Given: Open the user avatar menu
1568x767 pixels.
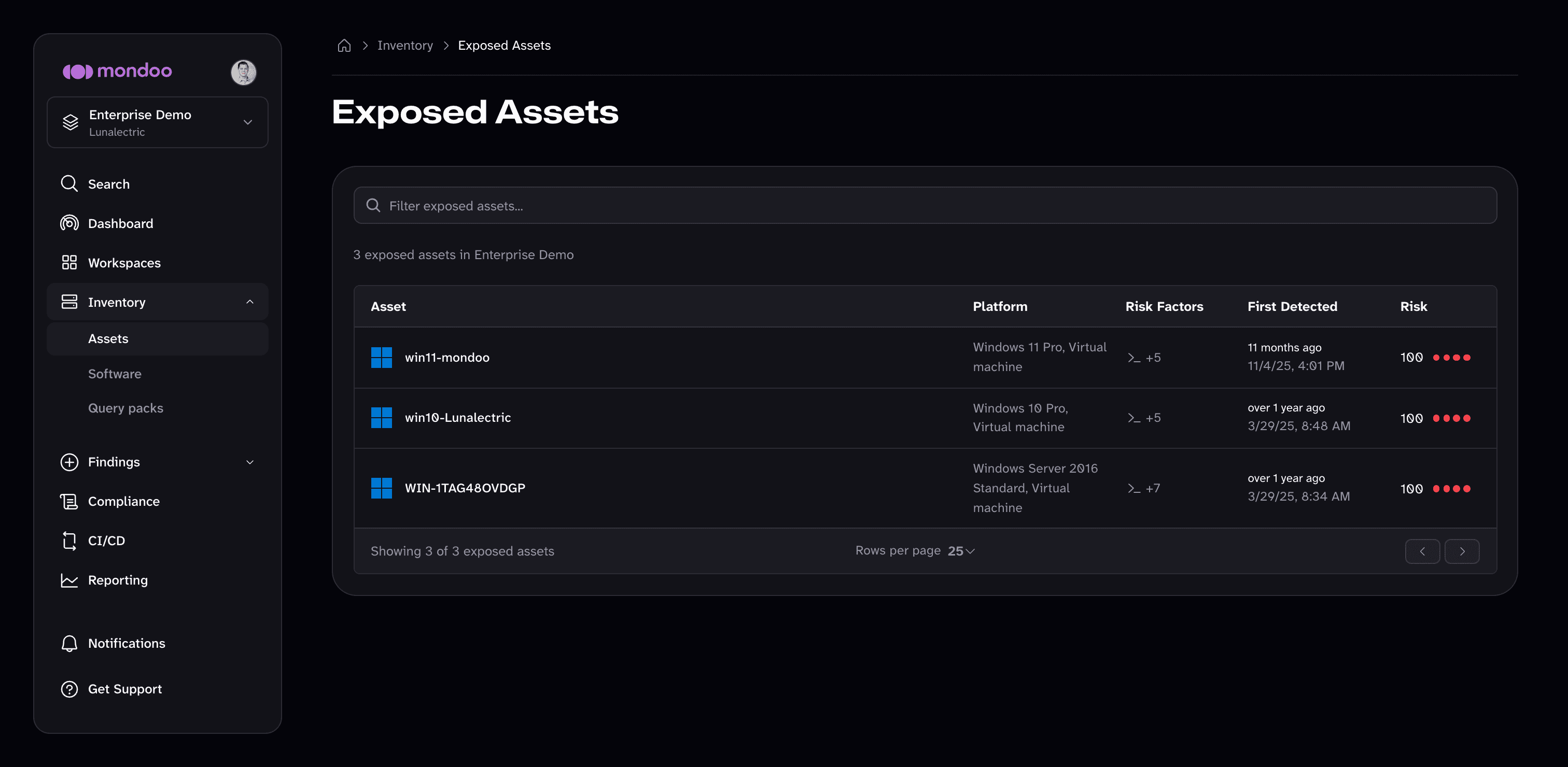Looking at the screenshot, I should (x=244, y=73).
